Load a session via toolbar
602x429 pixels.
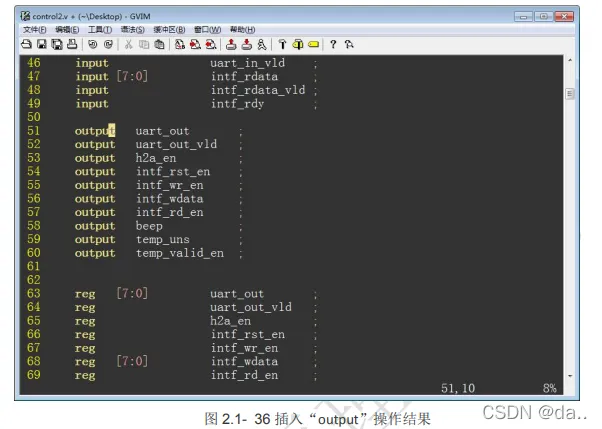tap(231, 45)
